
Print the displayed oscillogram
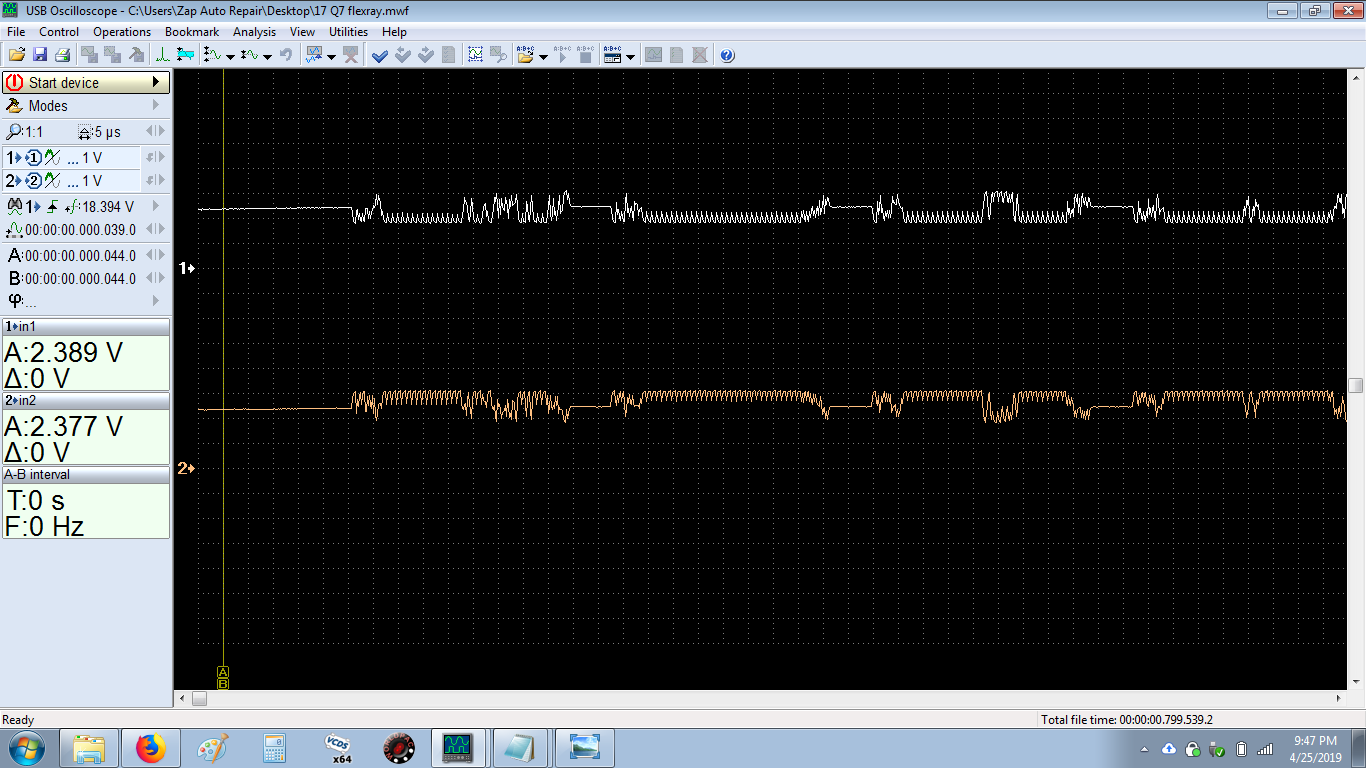pyautogui.click(x=62, y=55)
